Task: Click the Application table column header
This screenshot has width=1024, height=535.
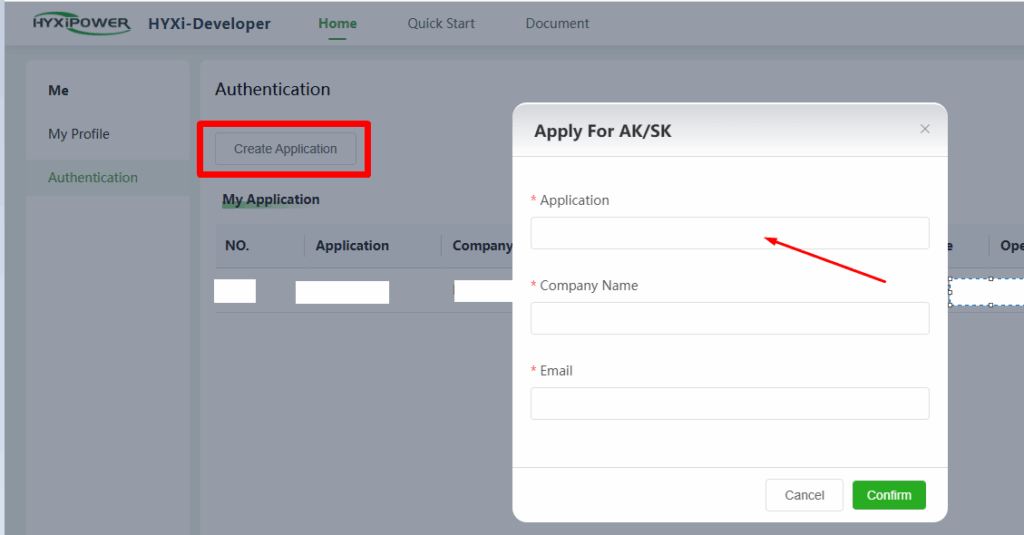Action: point(352,245)
